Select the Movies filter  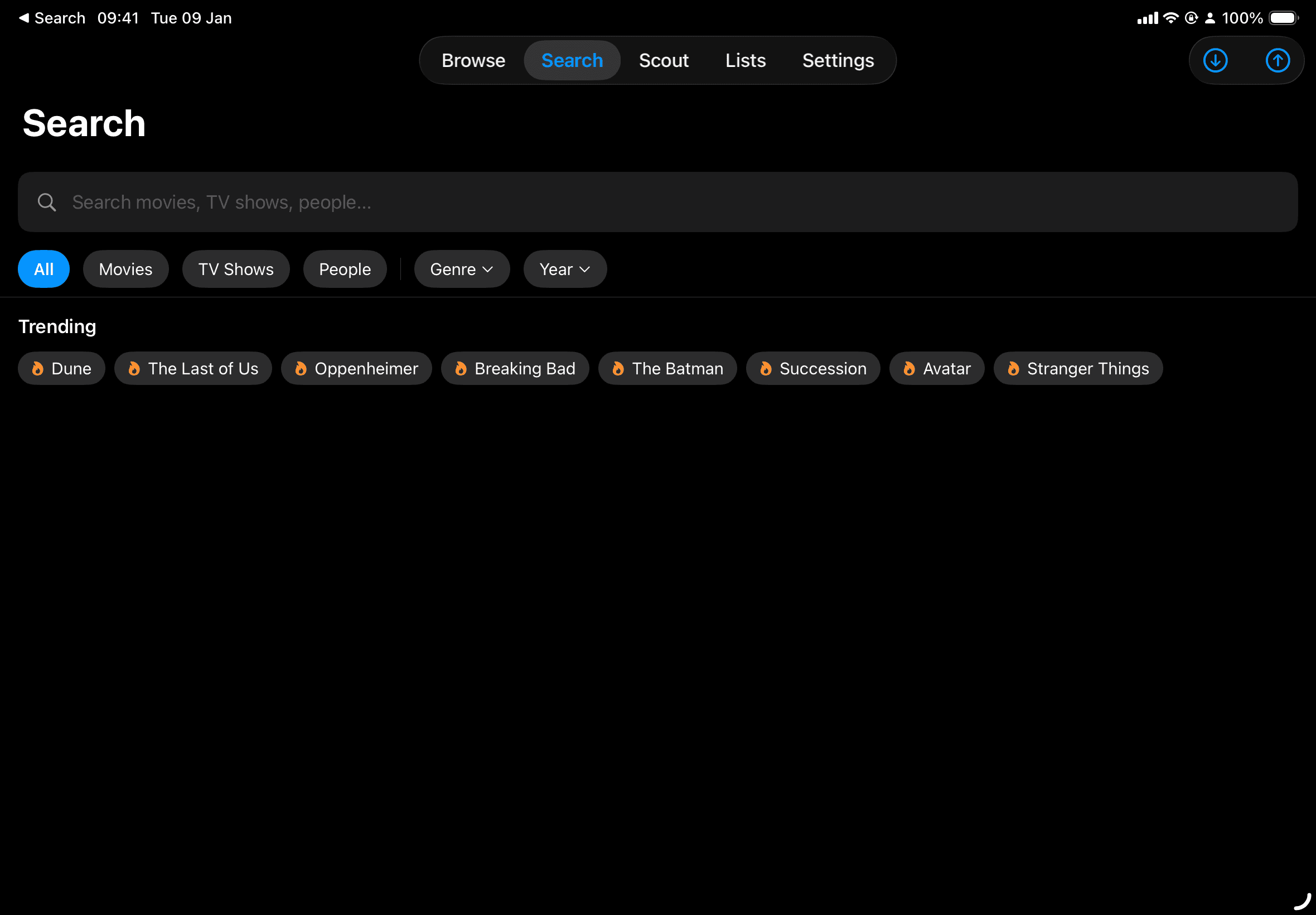(125, 269)
